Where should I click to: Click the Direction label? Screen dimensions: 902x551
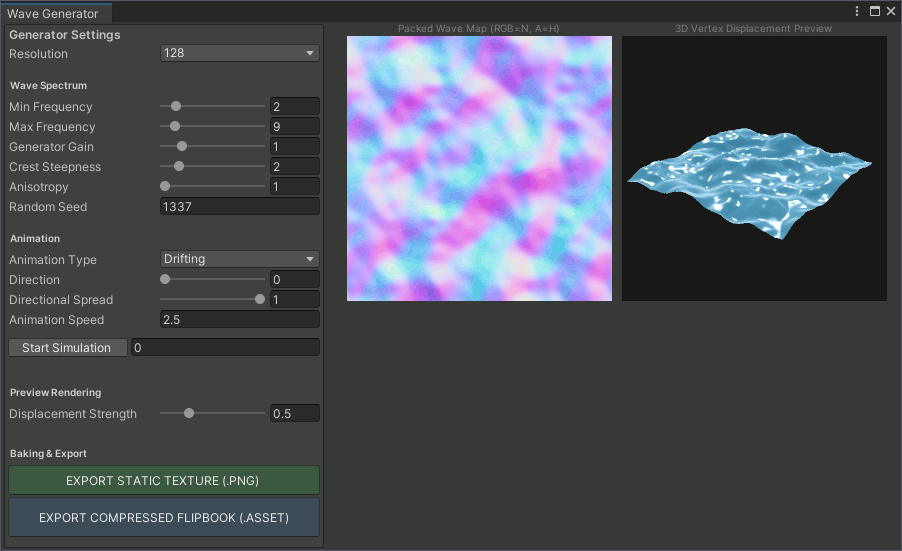click(35, 280)
